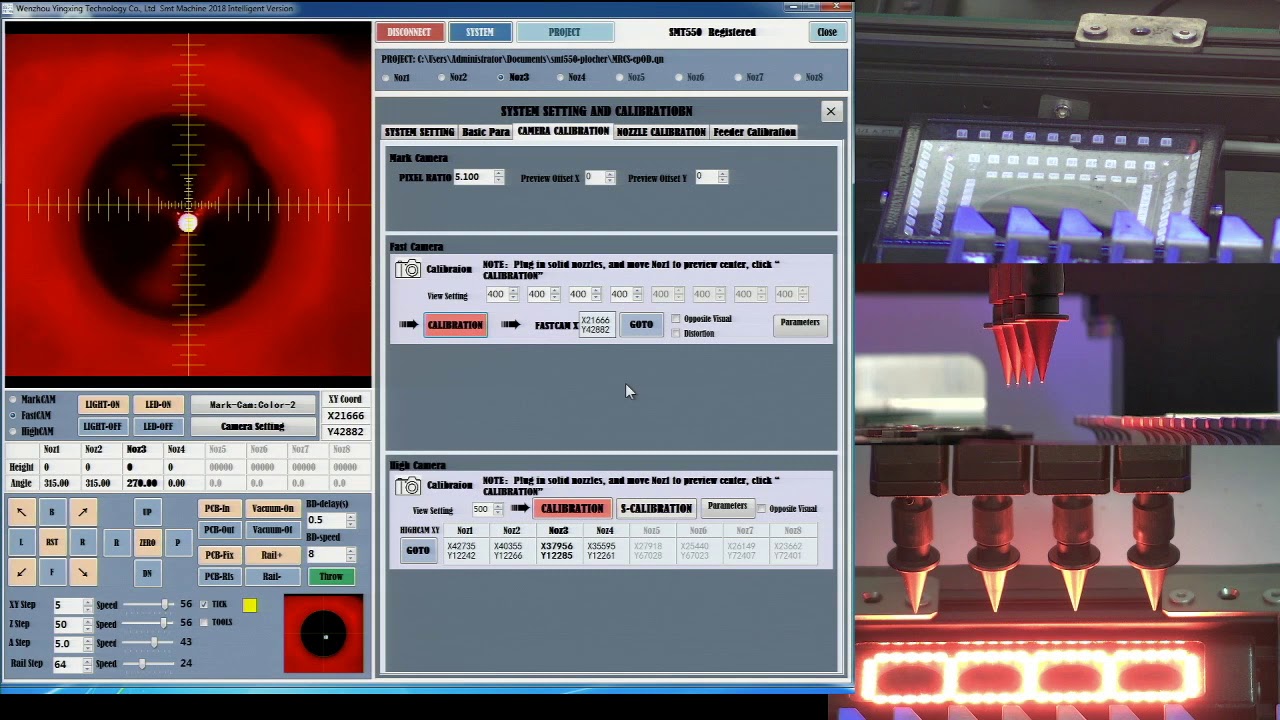This screenshot has width=1280, height=720.
Task: Click High Camera calibration camera icon
Action: point(408,486)
